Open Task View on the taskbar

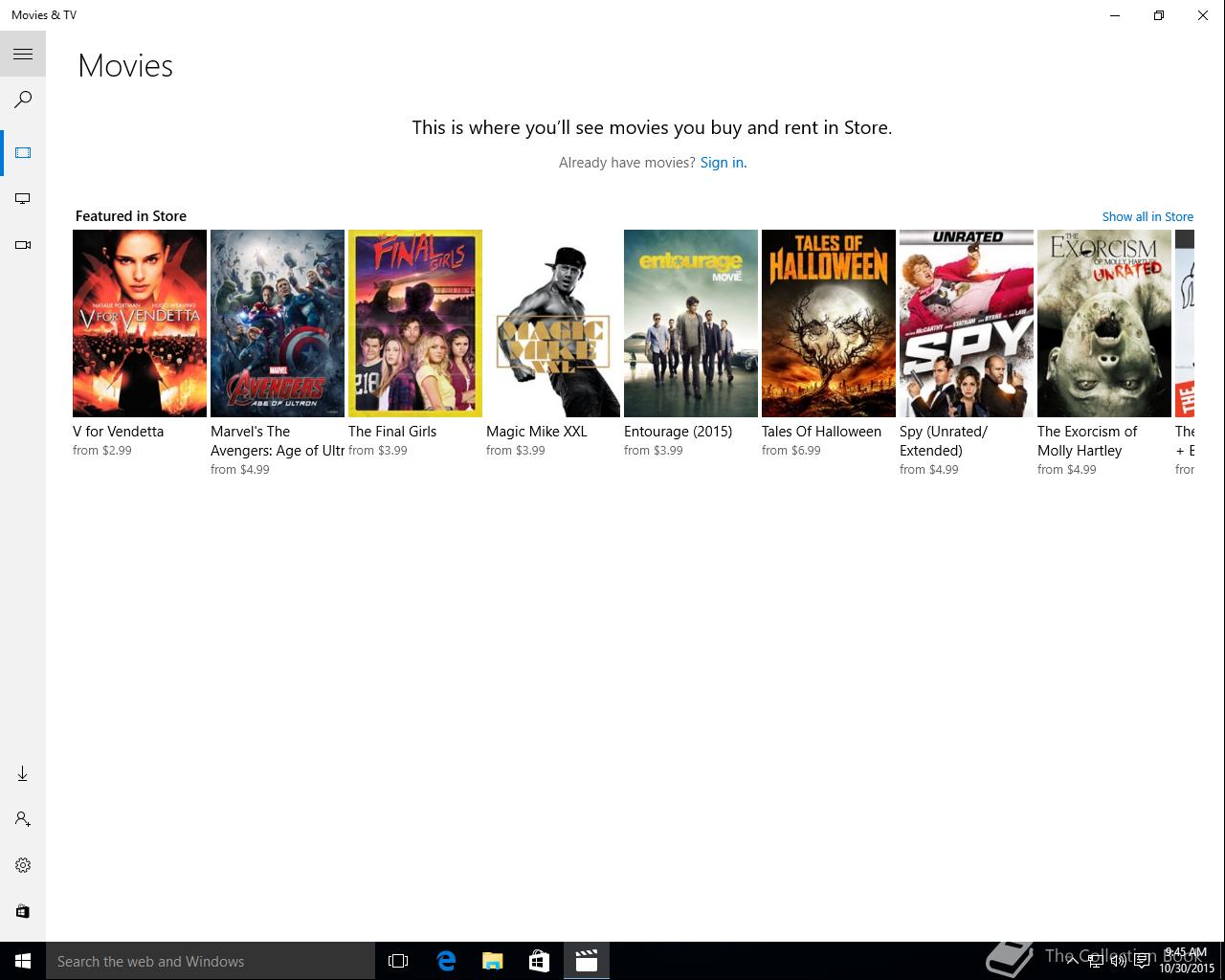[398, 961]
